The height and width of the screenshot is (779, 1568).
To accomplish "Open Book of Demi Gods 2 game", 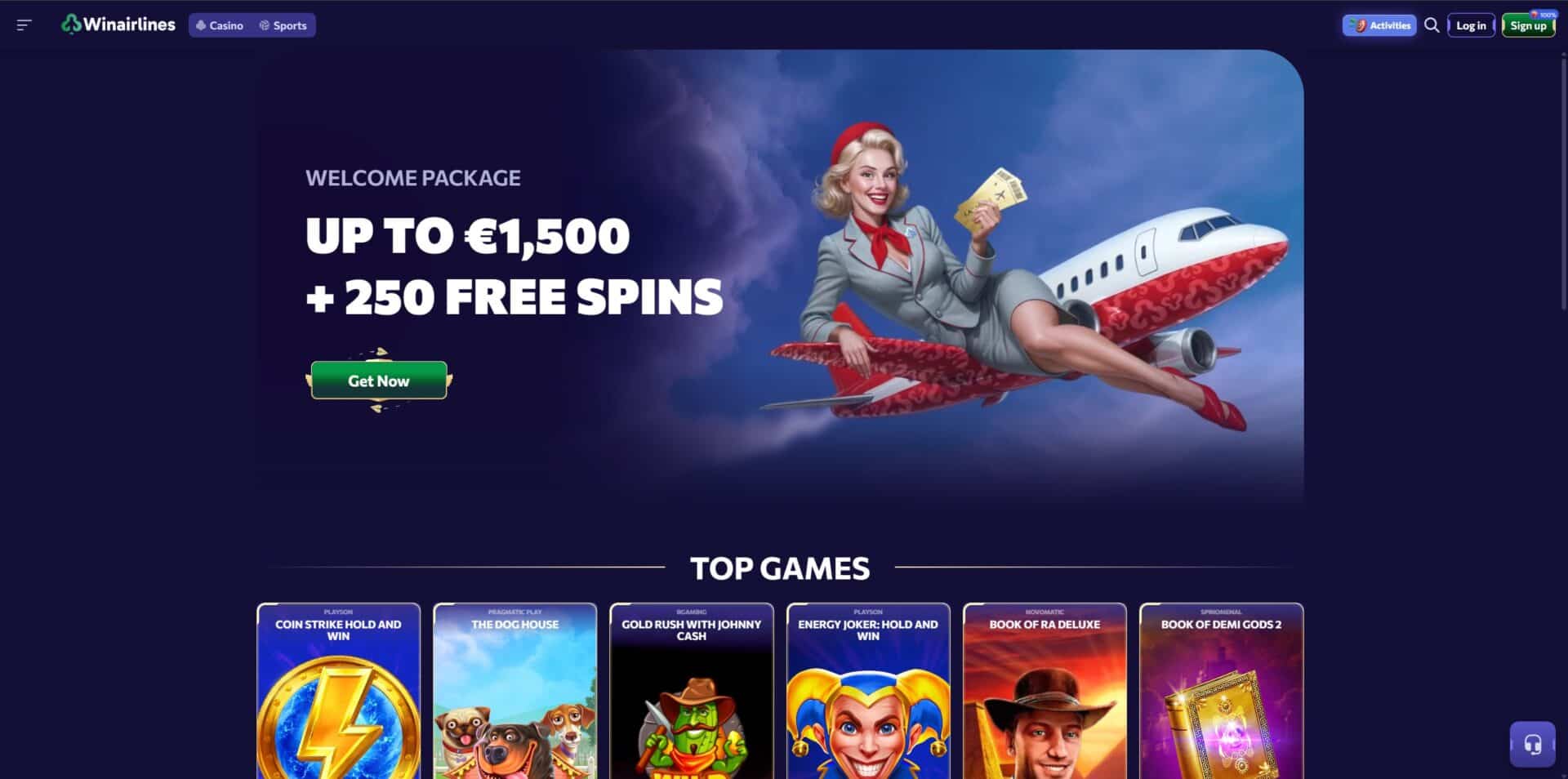I will click(x=1221, y=691).
